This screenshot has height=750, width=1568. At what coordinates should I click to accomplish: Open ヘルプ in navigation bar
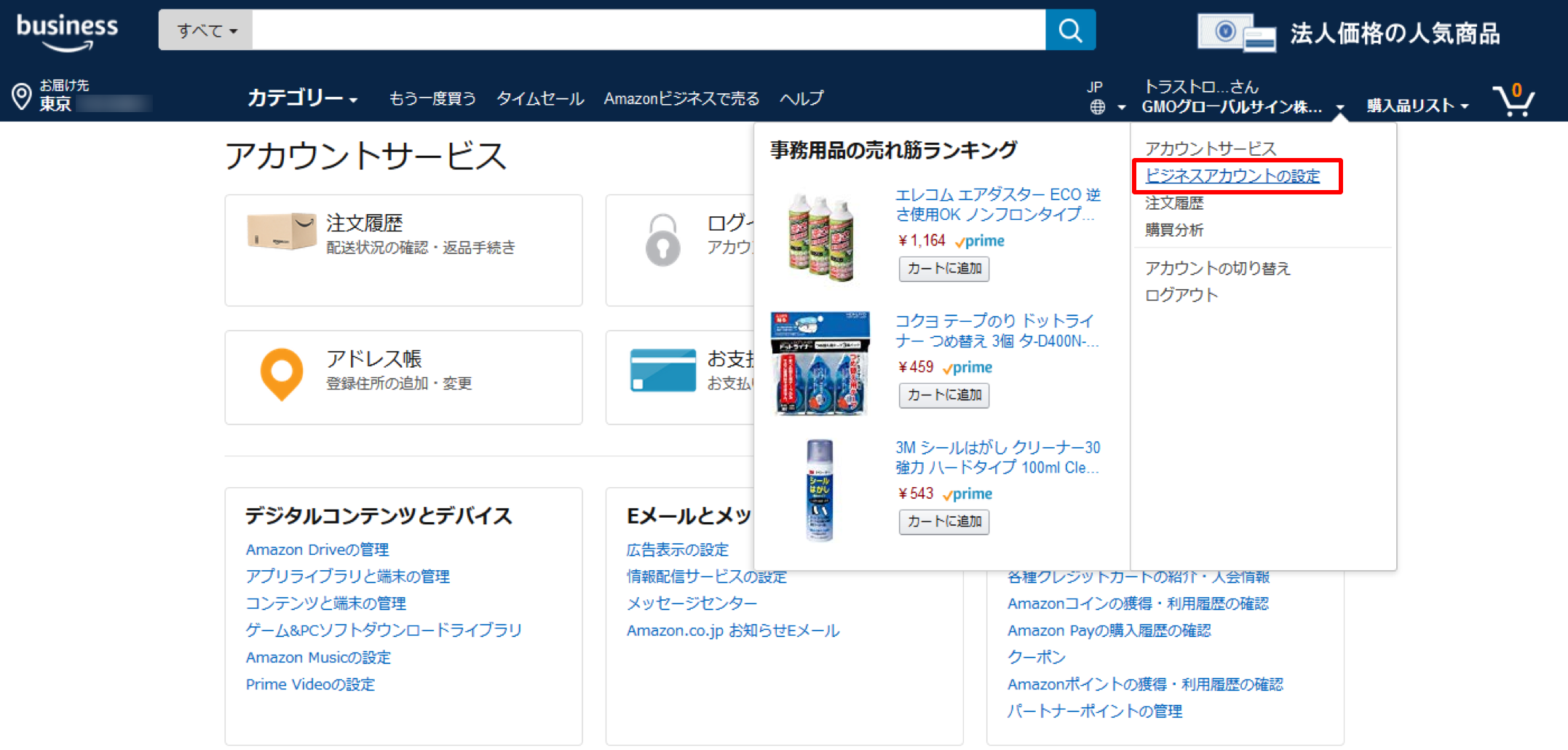coord(801,98)
